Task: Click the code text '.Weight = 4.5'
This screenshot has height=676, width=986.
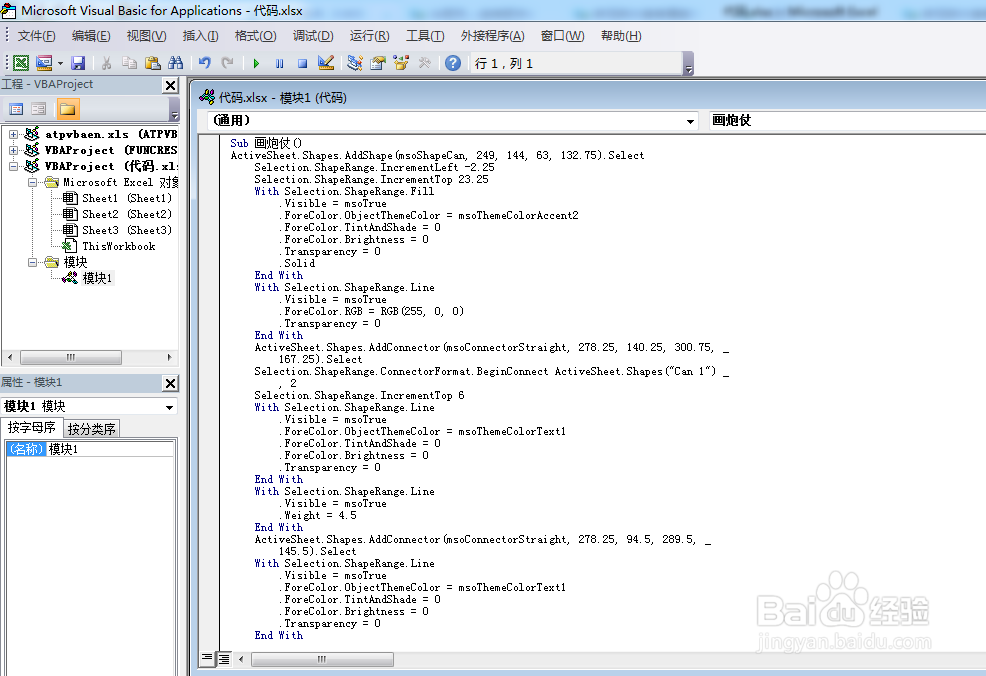Action: (x=319, y=516)
